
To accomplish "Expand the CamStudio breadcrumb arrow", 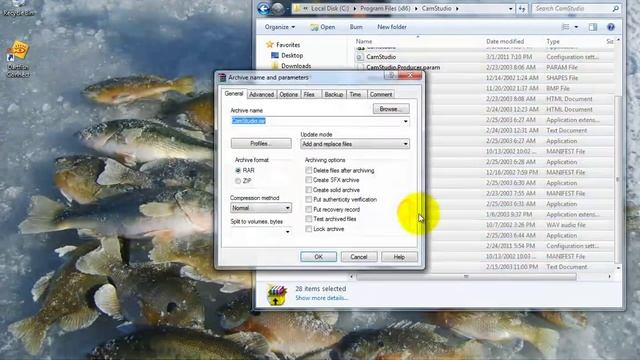I will pyautogui.click(x=457, y=9).
